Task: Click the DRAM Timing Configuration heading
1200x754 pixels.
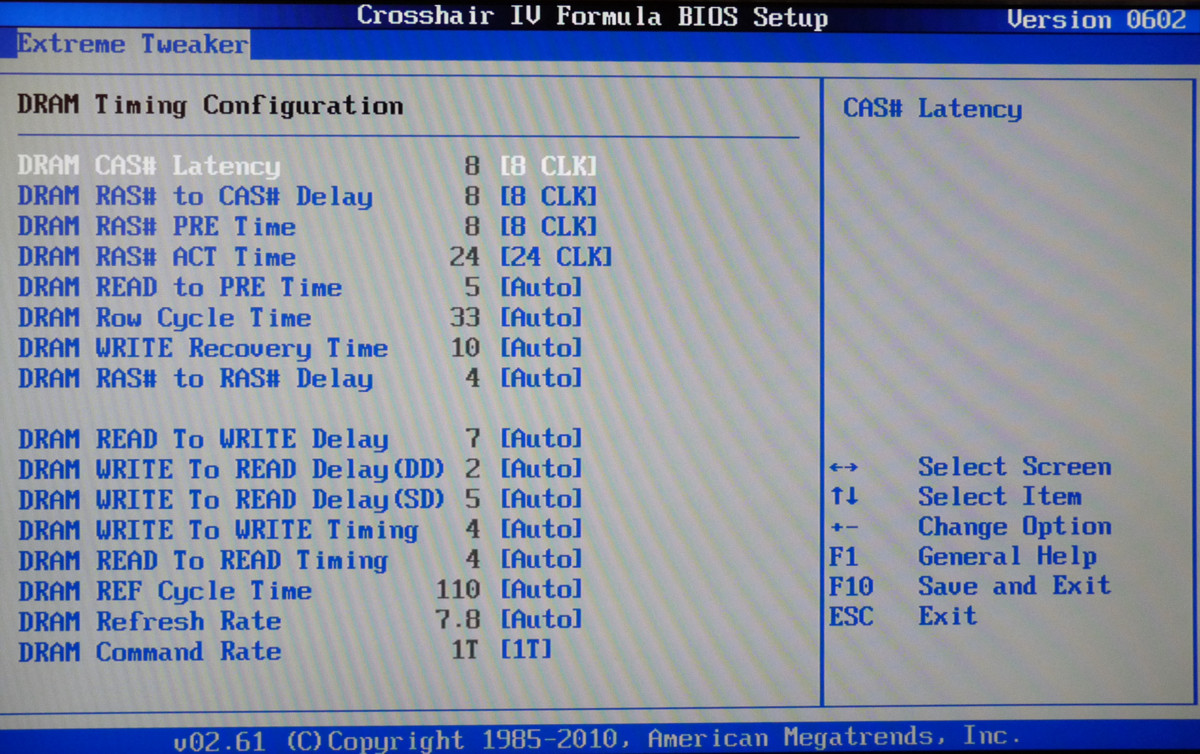Action: coord(210,106)
